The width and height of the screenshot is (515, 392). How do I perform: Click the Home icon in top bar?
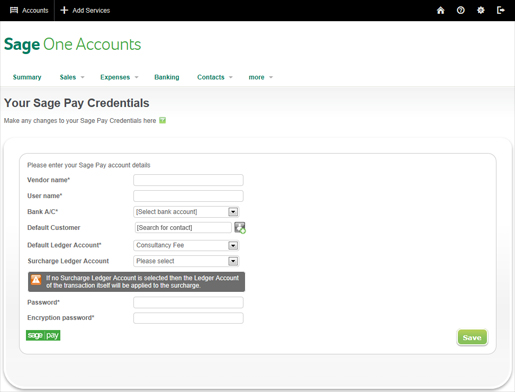pos(440,10)
